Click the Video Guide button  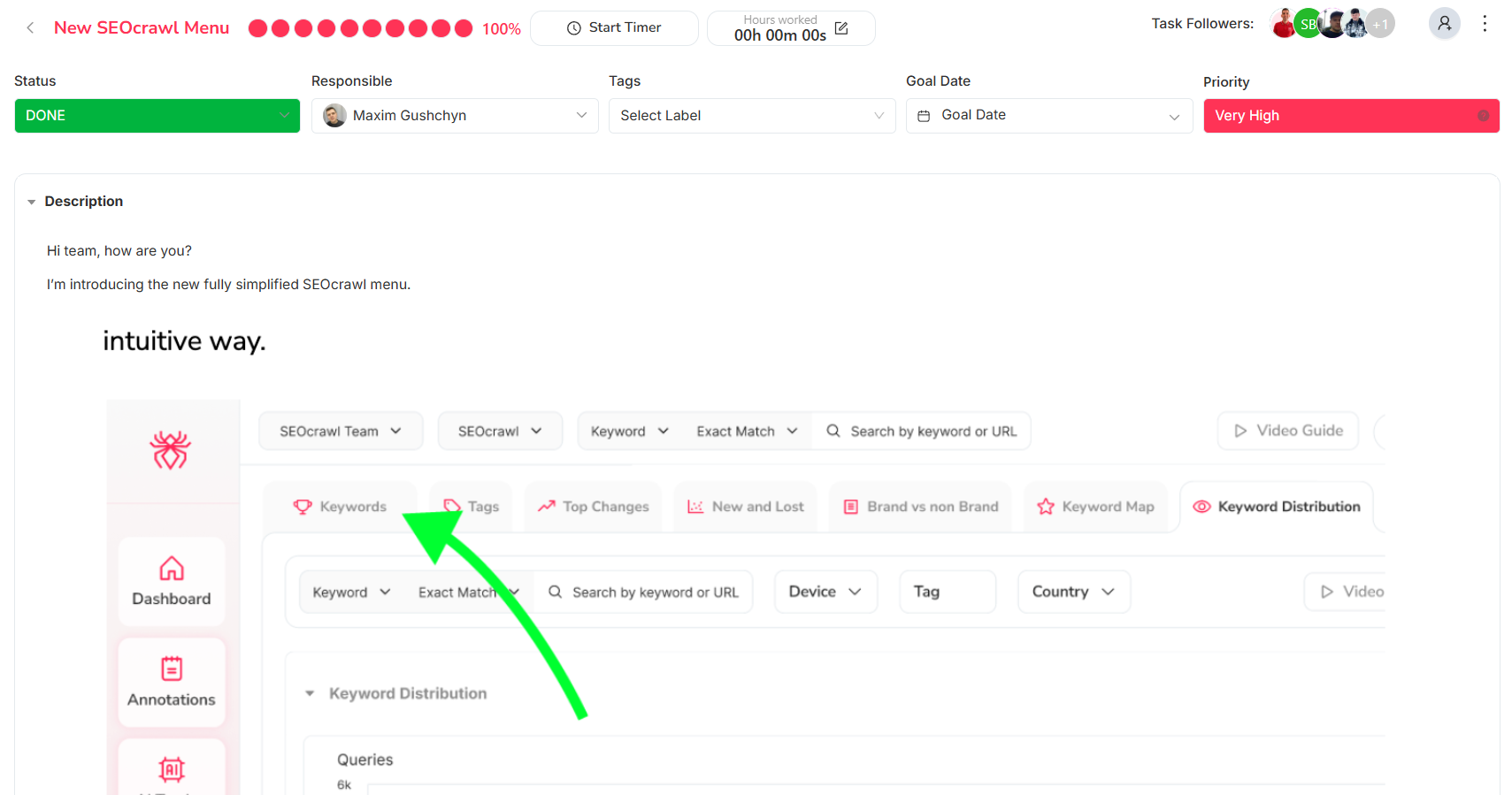pos(1287,431)
